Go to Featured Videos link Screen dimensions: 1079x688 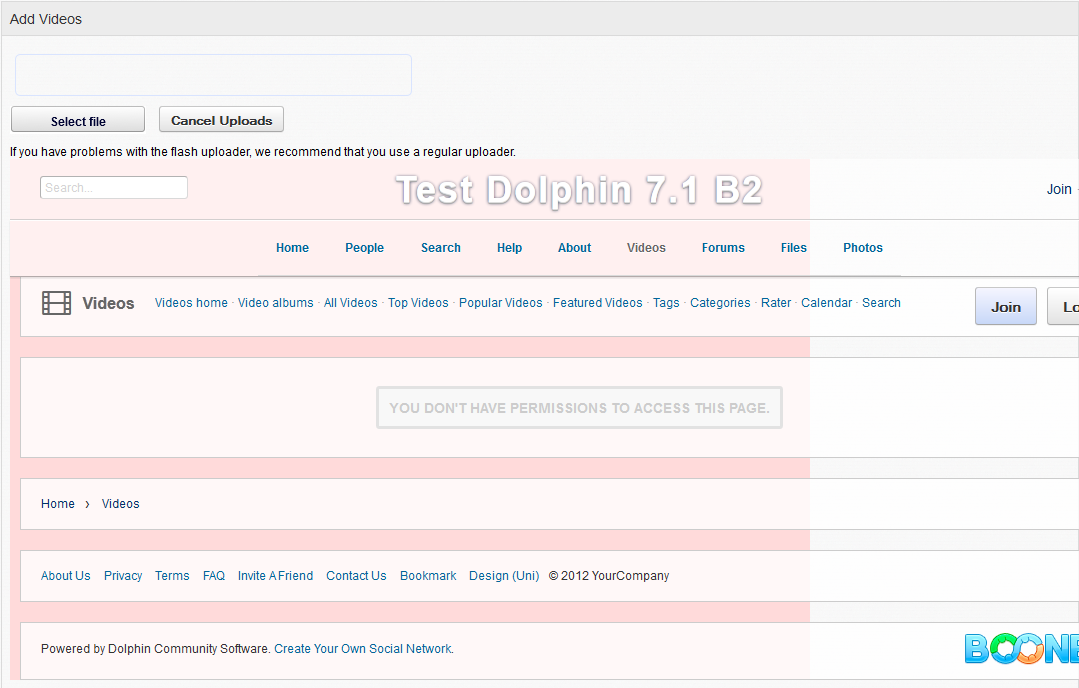pos(597,303)
